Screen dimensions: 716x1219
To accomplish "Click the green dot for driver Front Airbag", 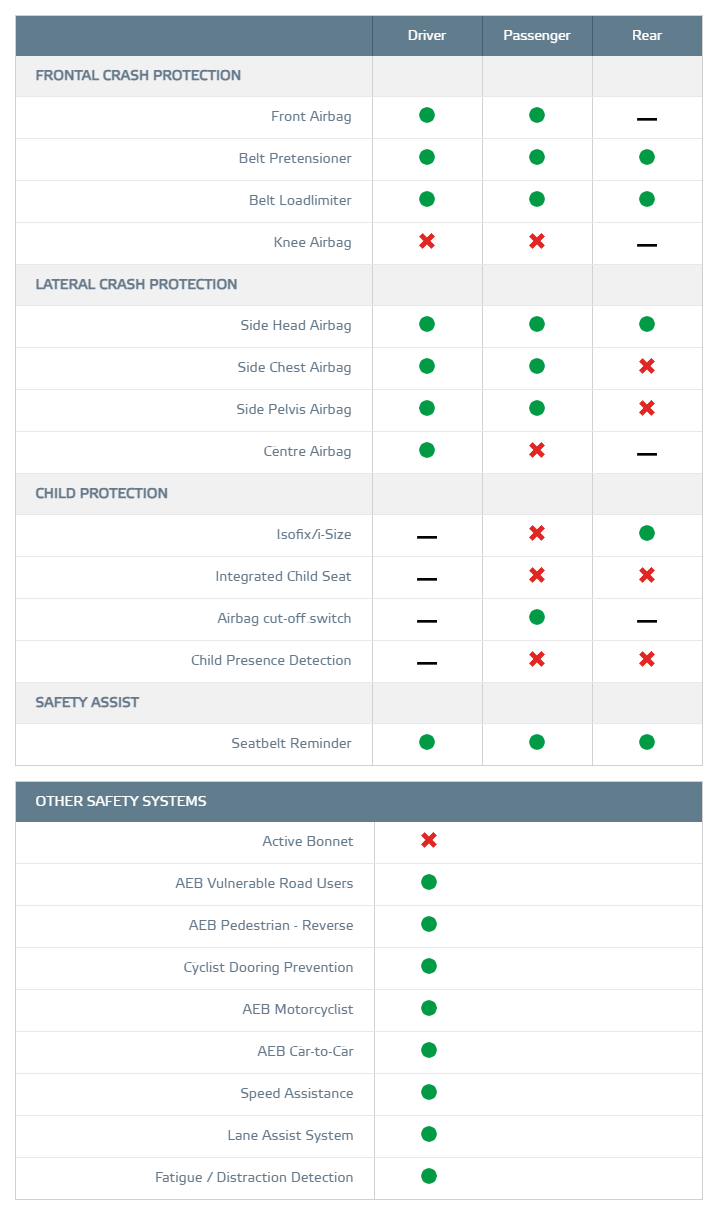I will point(427,115).
